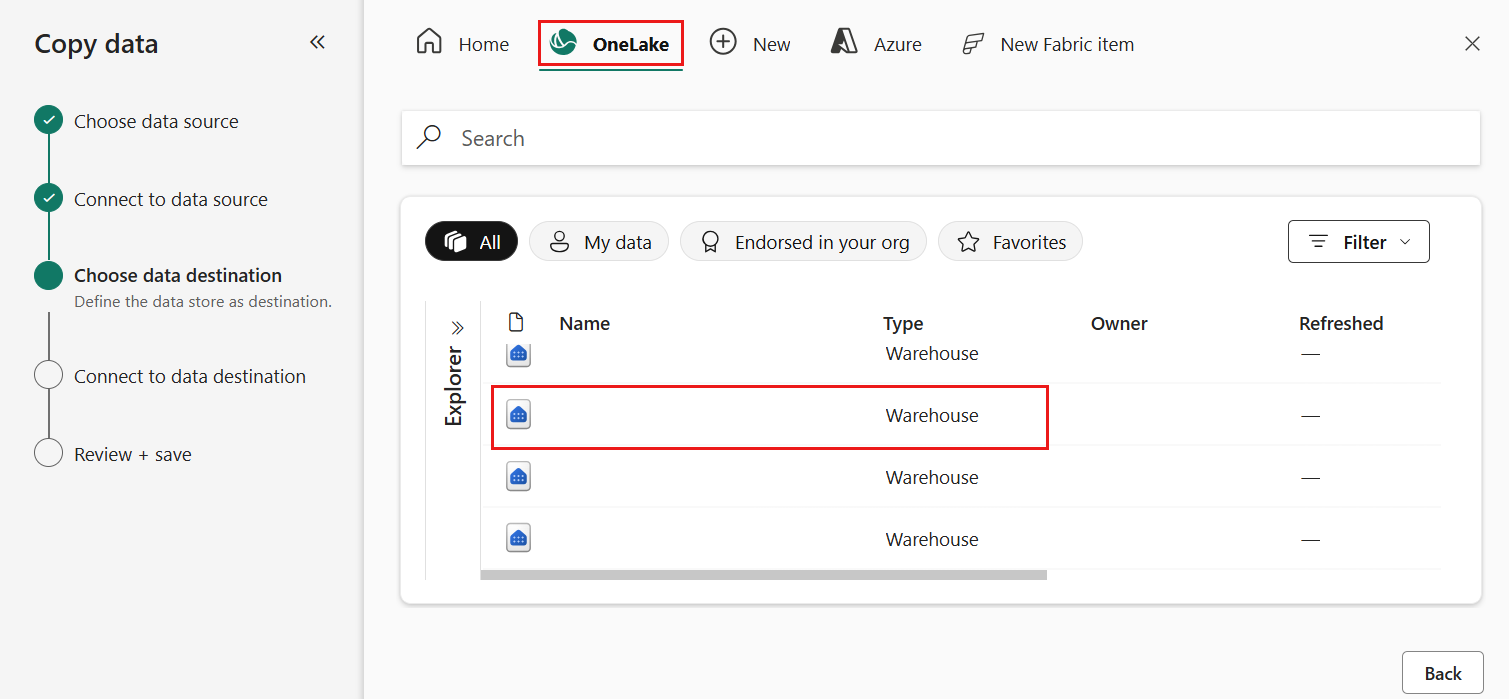
Task: Collapse the Copy data sidebar
Action: pos(317,42)
